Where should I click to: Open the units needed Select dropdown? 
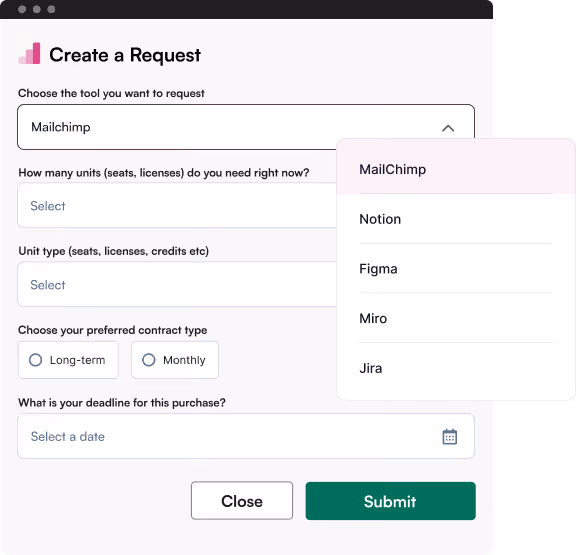coord(177,205)
